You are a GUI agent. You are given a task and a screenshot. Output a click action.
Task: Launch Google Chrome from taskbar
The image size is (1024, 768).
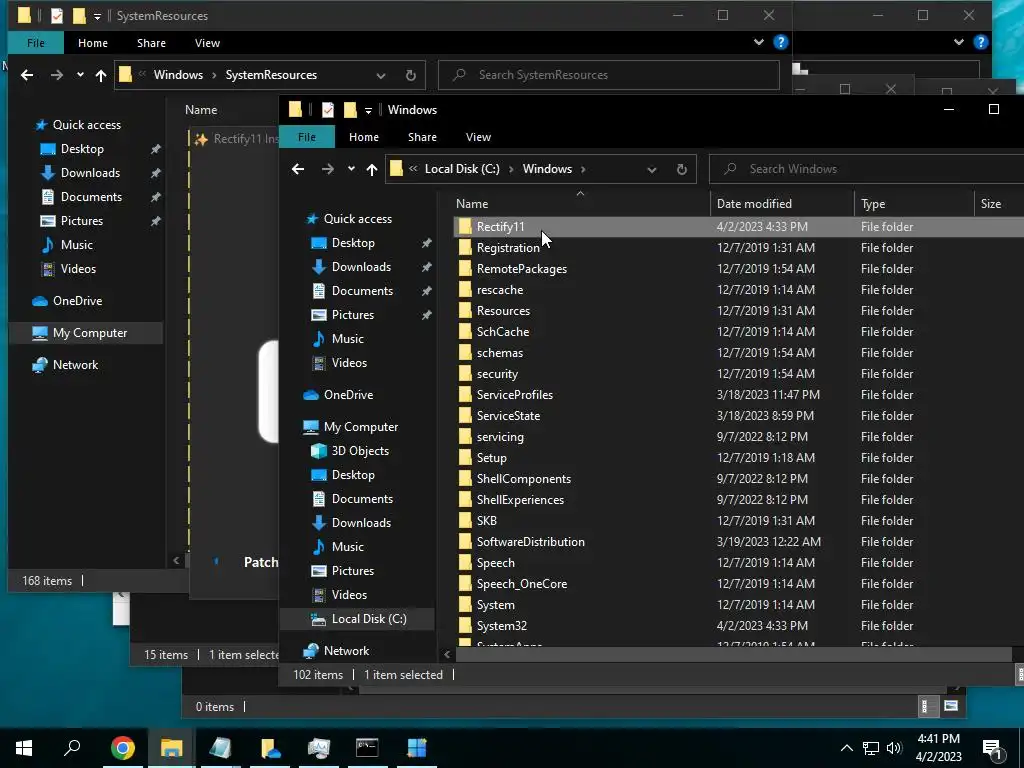(x=122, y=748)
